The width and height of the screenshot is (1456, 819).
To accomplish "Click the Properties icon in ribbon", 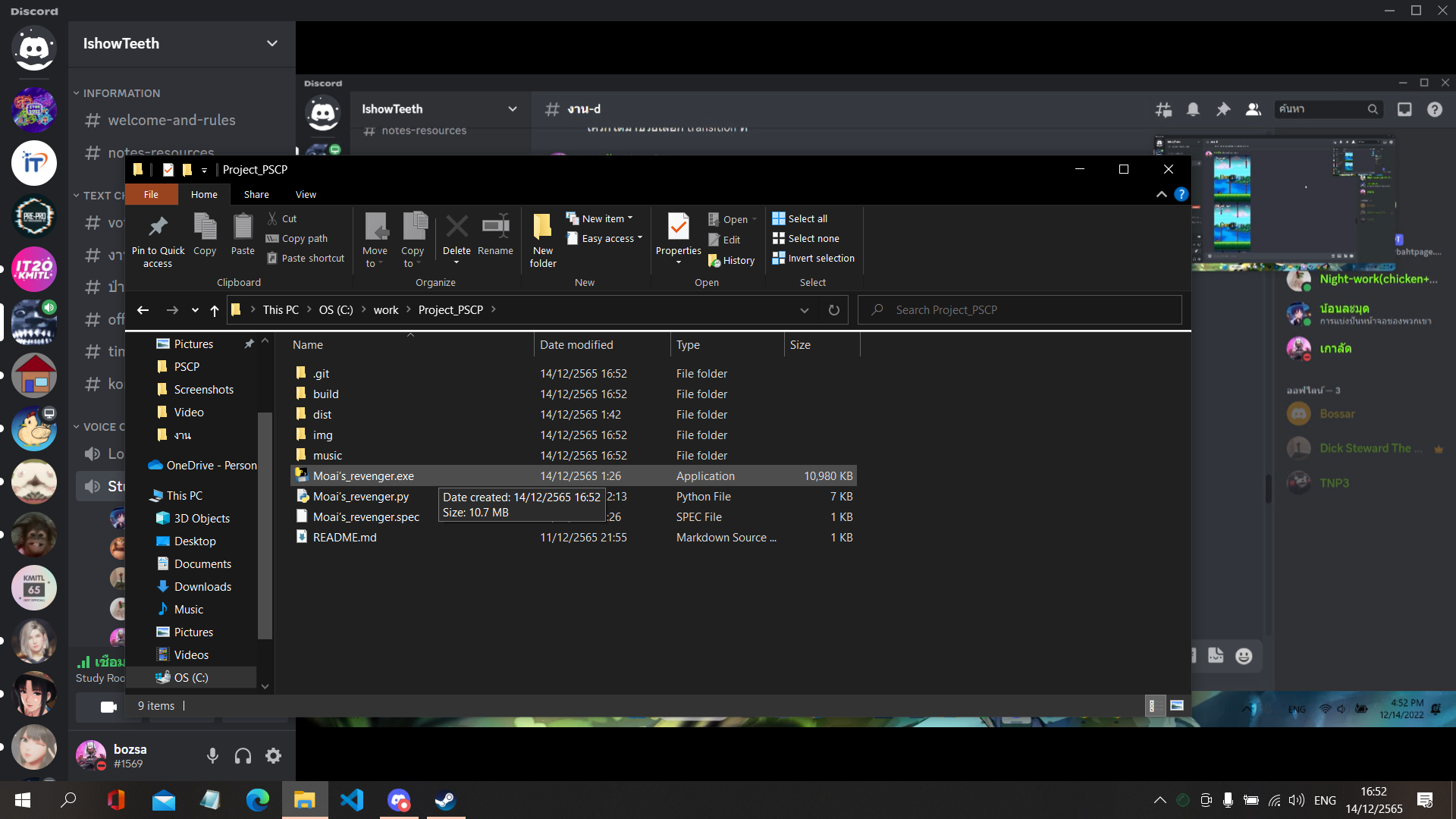I will coord(678,227).
